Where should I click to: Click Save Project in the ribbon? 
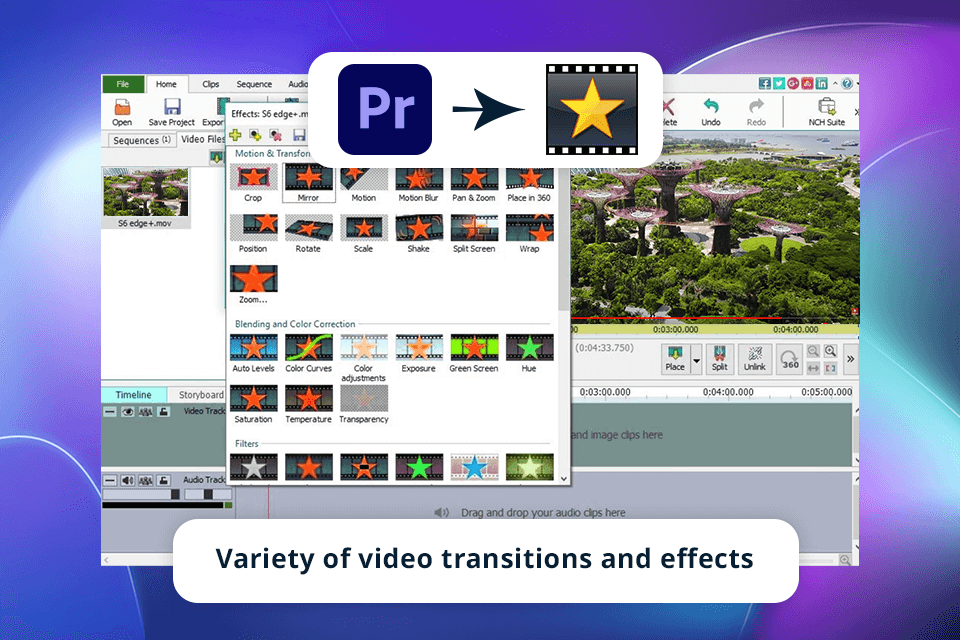pos(171,112)
